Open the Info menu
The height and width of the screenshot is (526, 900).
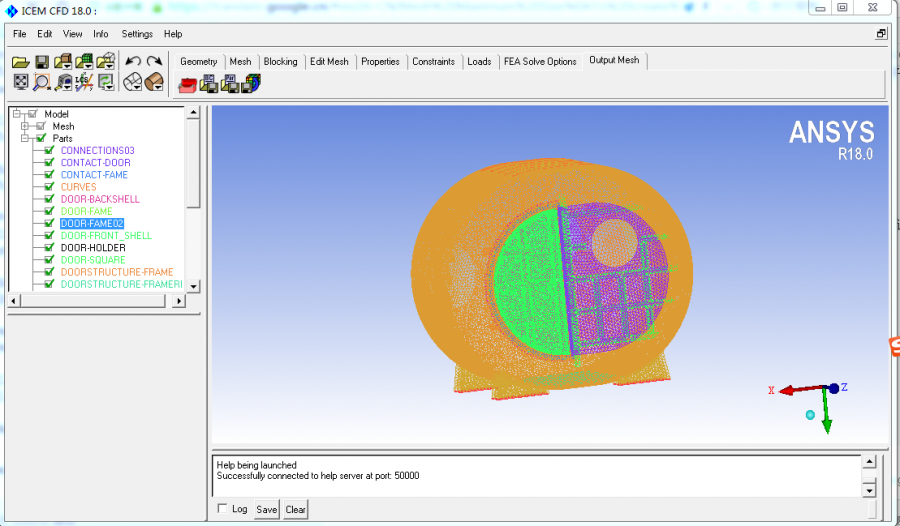[x=100, y=34]
